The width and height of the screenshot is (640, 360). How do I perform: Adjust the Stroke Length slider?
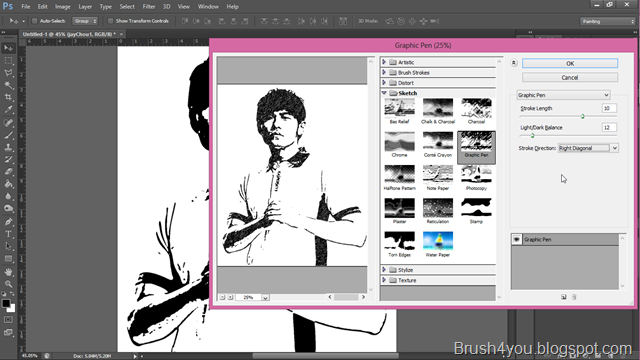click(582, 116)
